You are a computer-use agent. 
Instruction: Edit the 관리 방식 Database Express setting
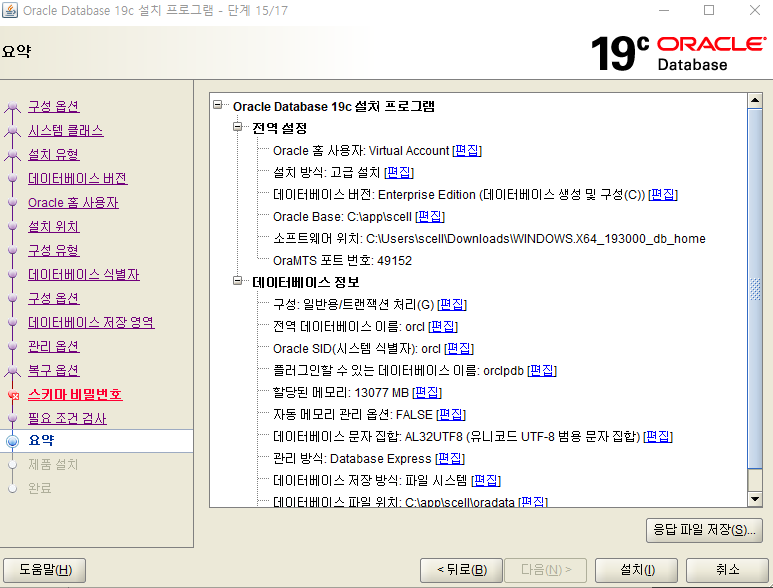click(x=450, y=458)
